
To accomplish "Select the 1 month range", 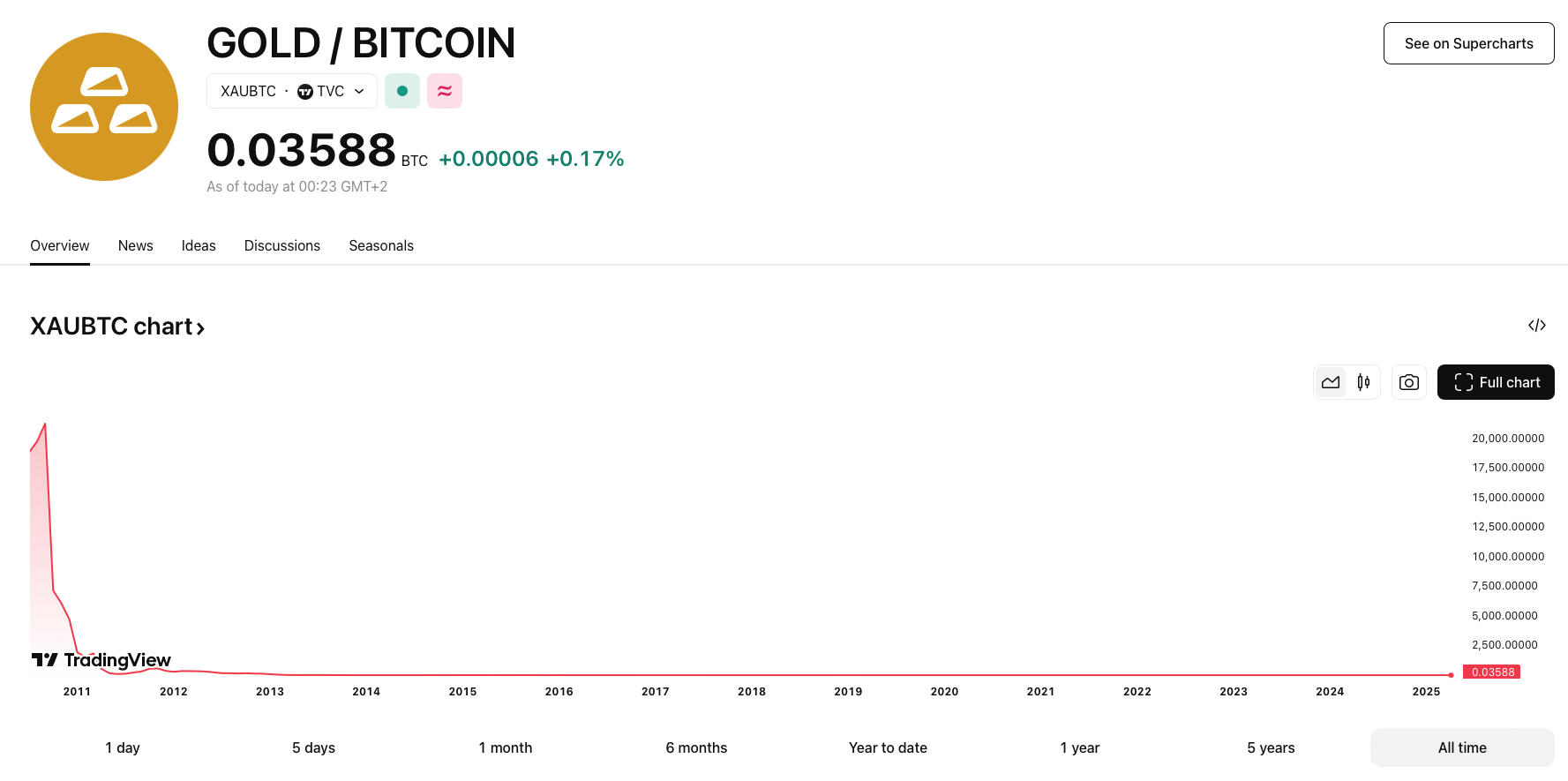I will tap(506, 747).
